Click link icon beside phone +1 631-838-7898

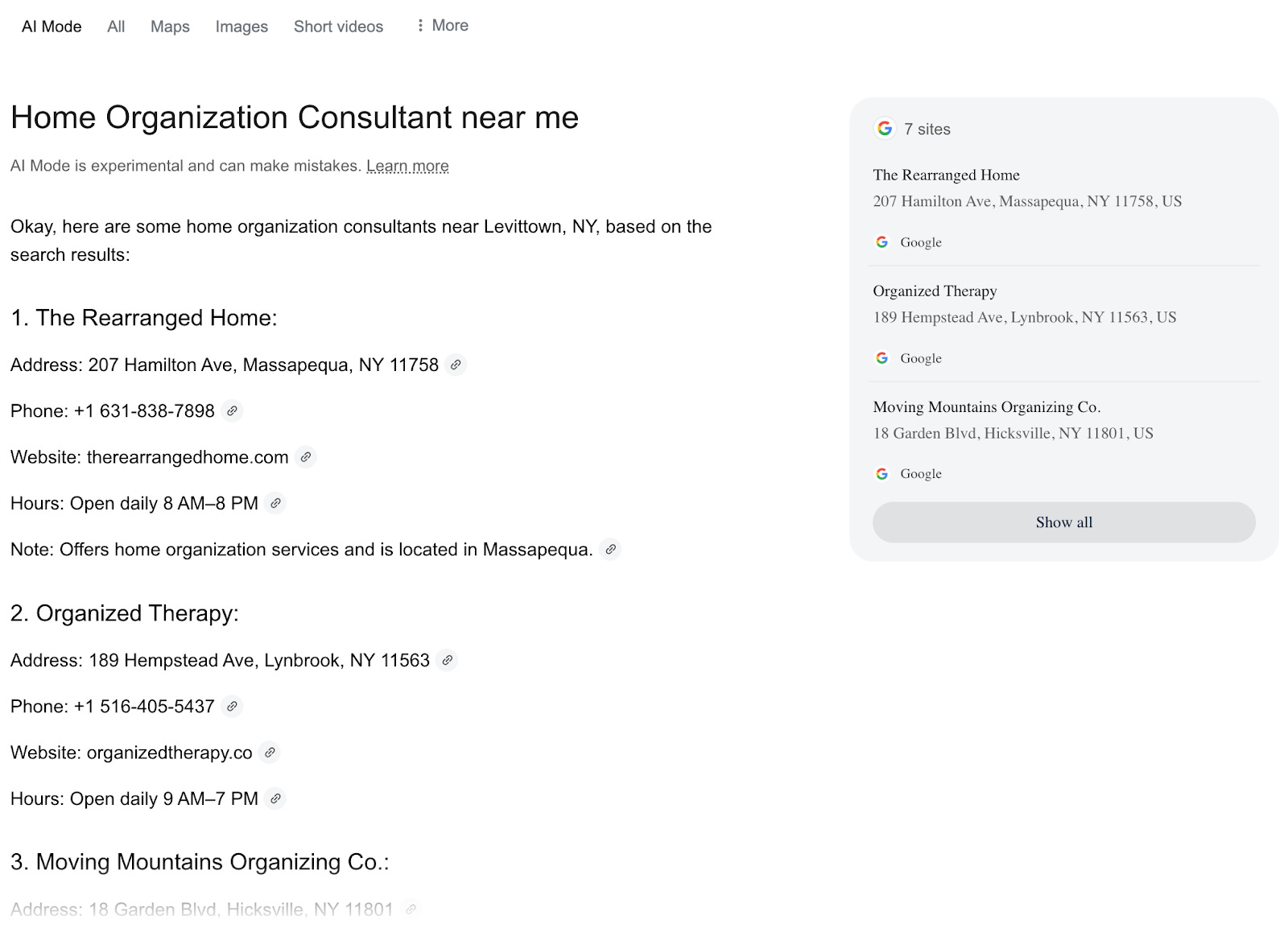click(x=232, y=410)
